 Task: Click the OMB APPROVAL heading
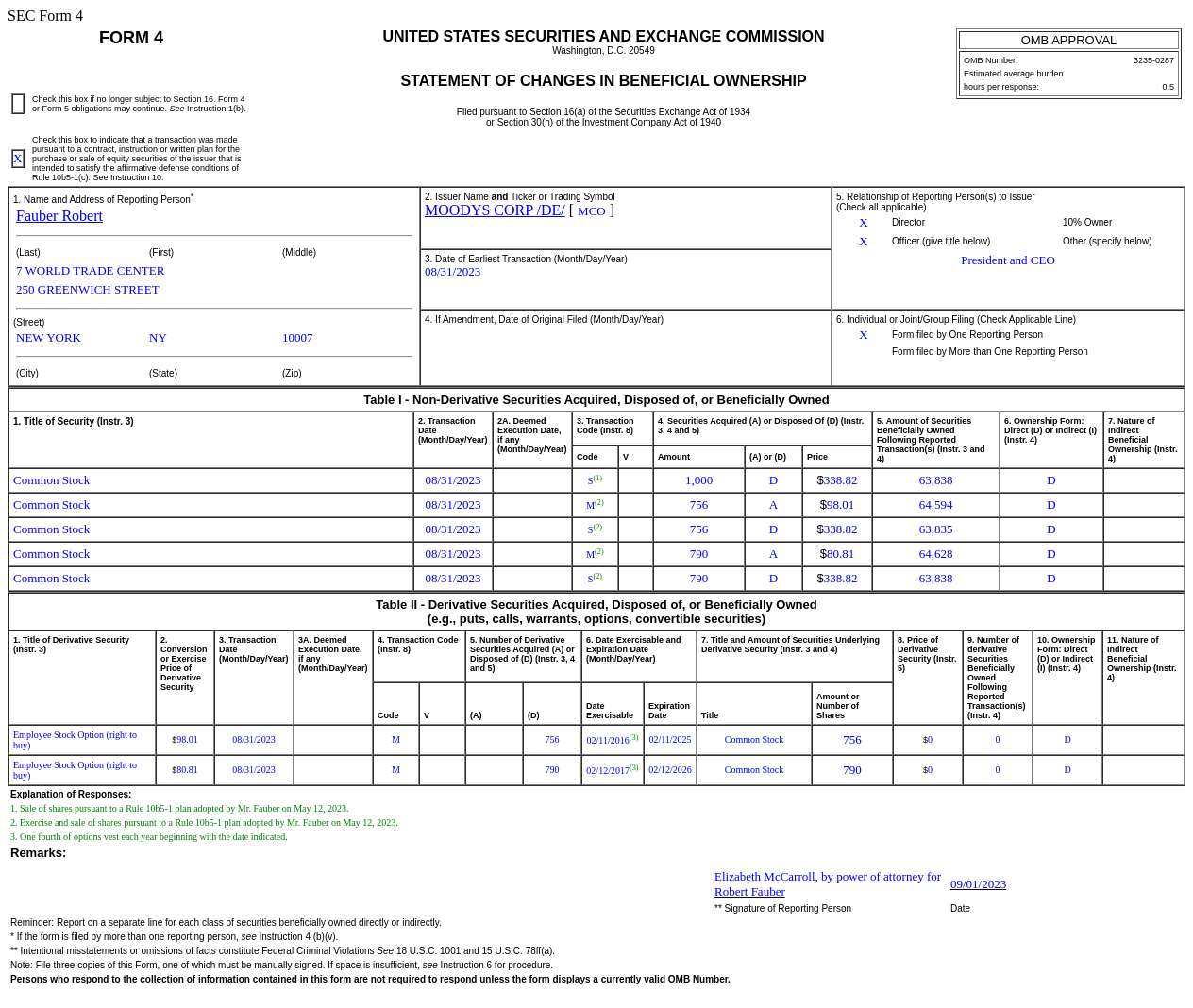[x=1068, y=41]
